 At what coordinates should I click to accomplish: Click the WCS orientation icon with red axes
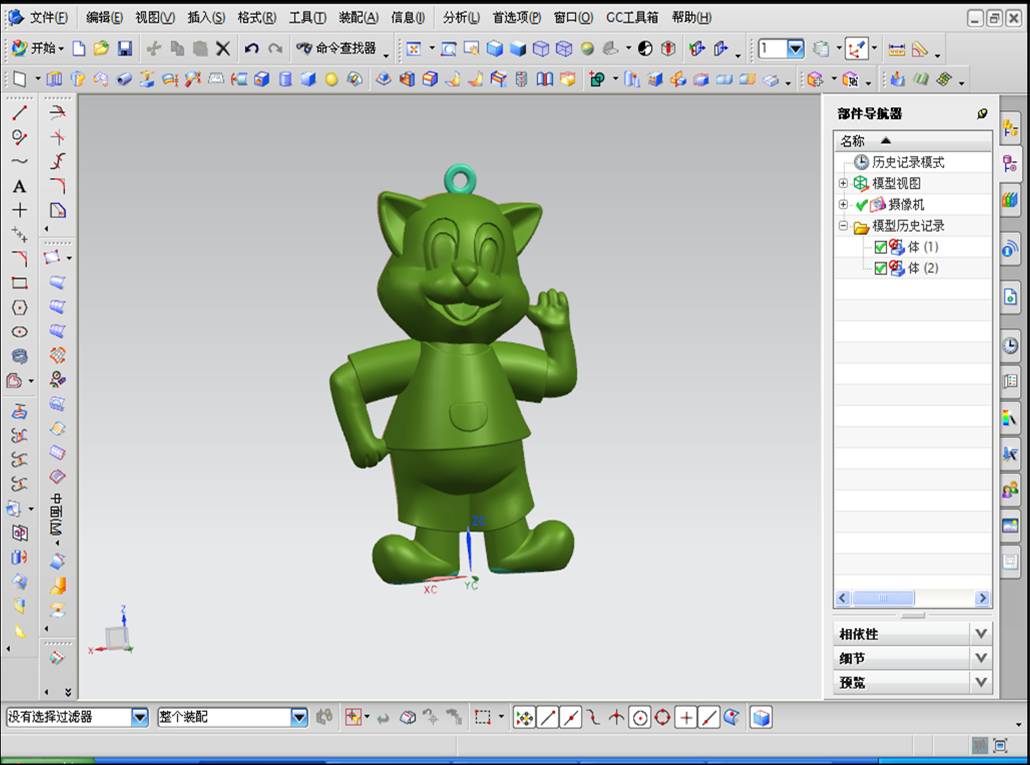pyautogui.click(x=856, y=48)
